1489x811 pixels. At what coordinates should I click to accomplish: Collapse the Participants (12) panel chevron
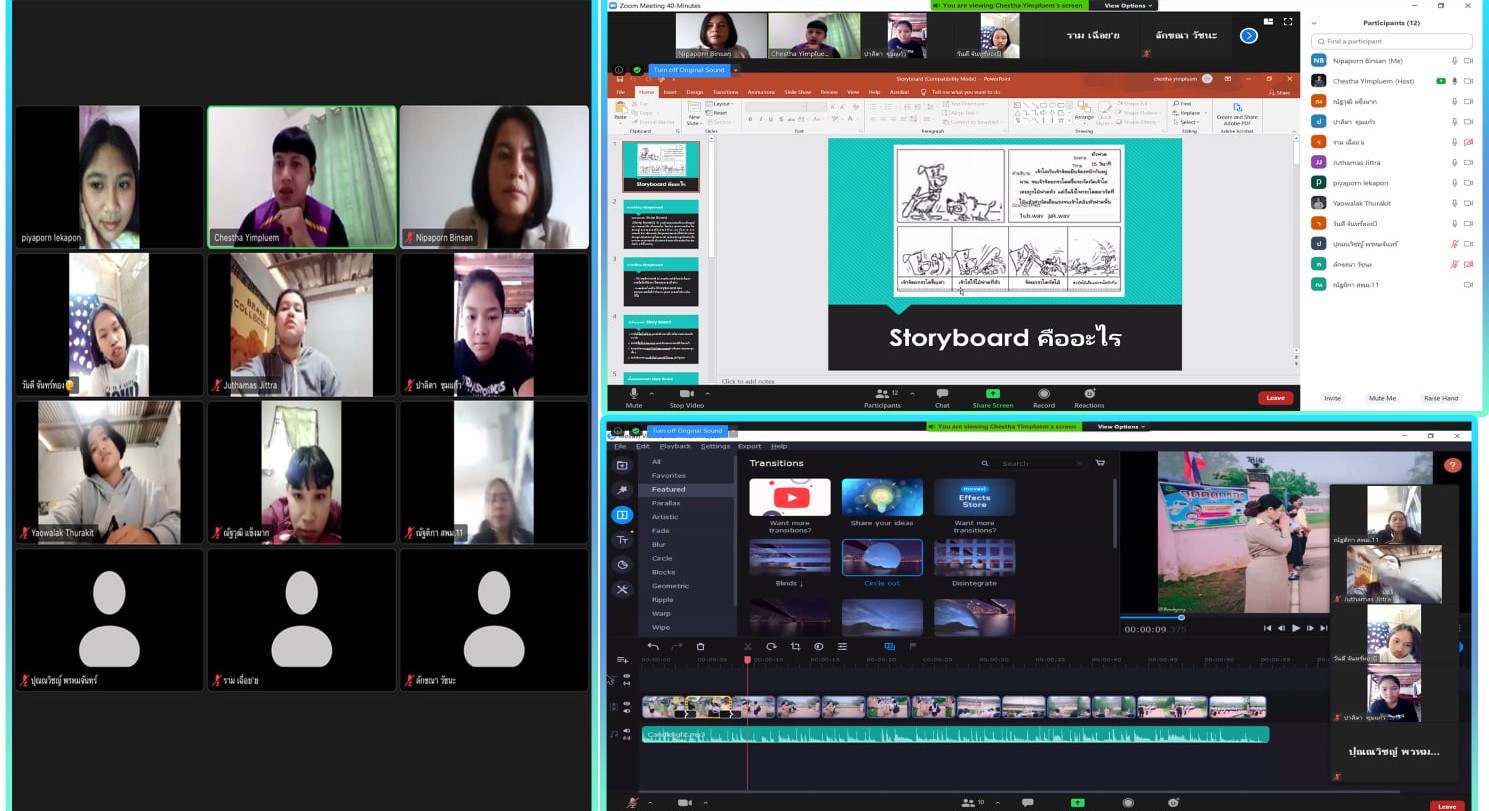(1314, 23)
